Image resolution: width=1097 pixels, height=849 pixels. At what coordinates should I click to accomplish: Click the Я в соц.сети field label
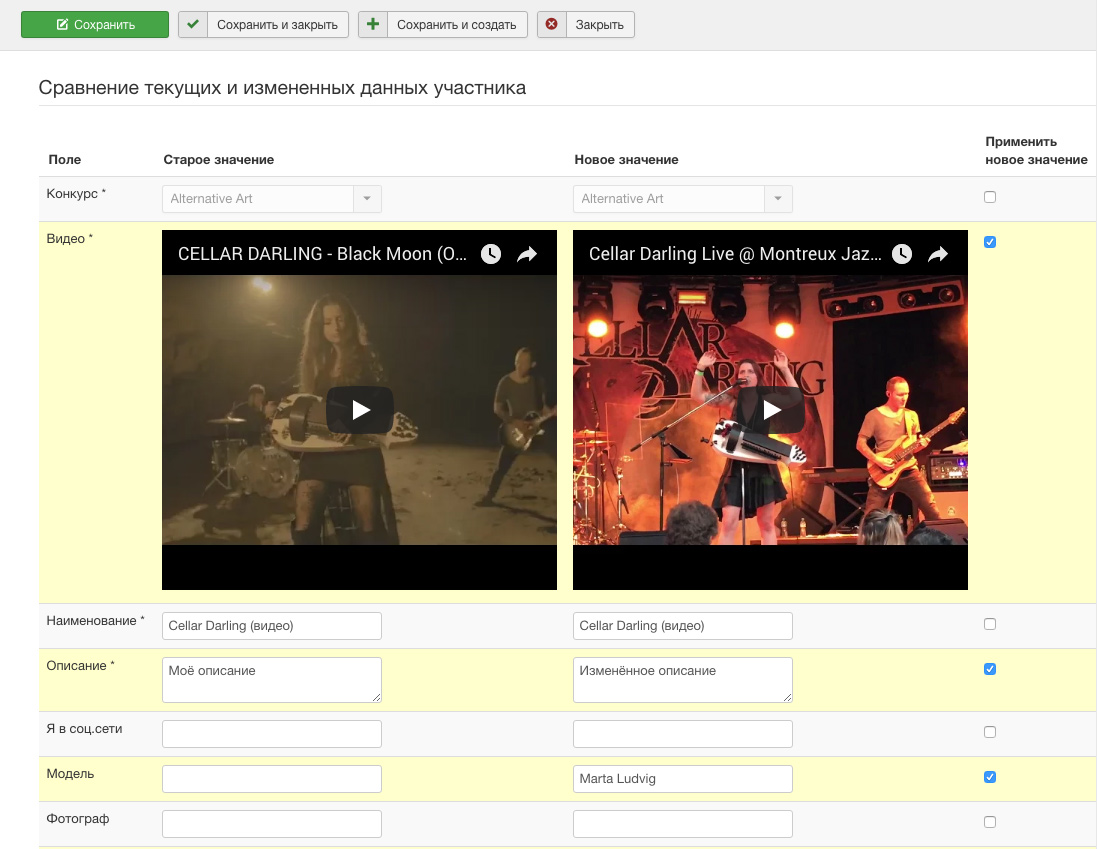click(x=84, y=729)
